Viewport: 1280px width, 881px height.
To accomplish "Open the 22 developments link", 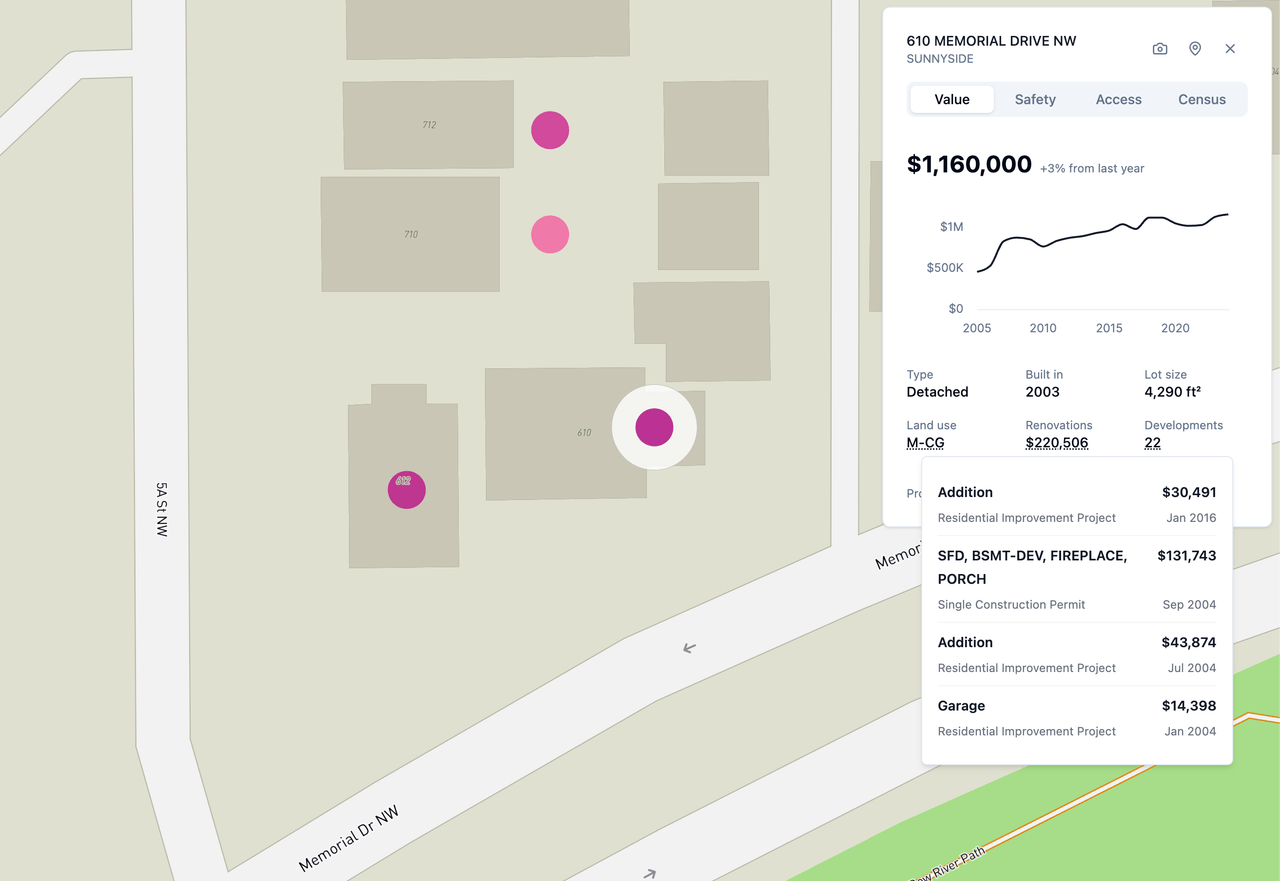I will coord(1152,442).
